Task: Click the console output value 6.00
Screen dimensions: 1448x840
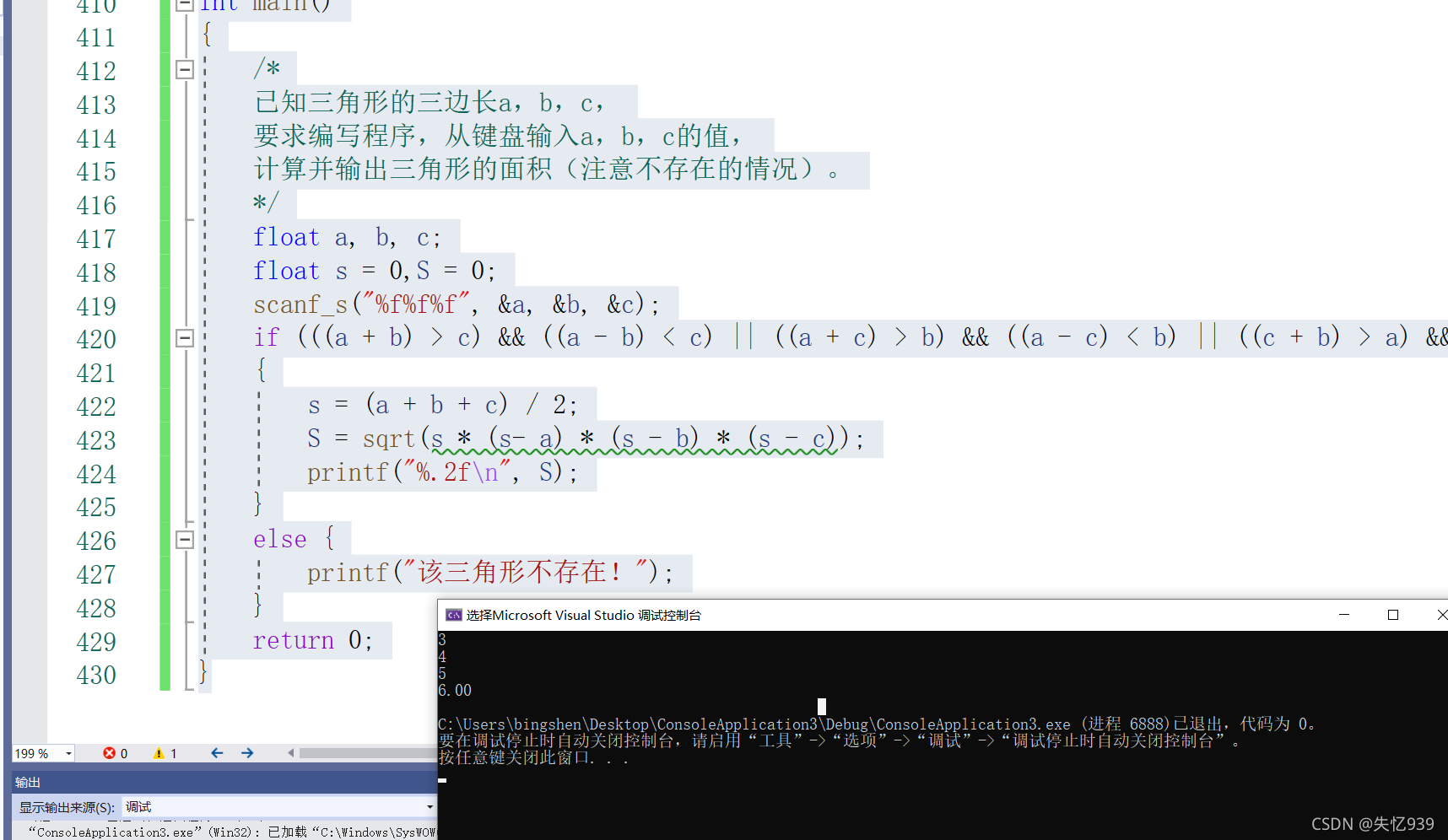Action: [455, 690]
